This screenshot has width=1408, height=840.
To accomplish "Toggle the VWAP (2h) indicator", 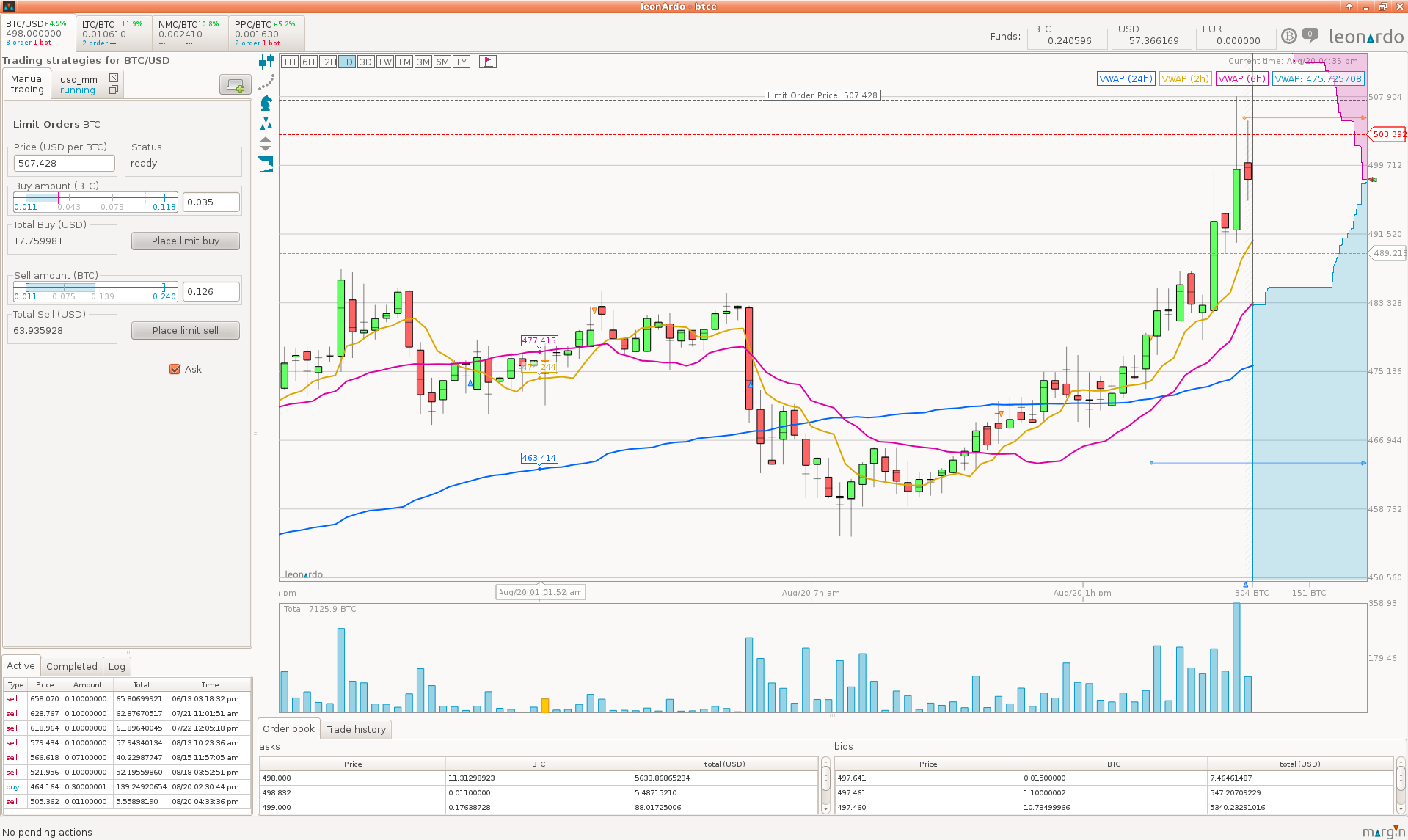I will coord(1185,78).
